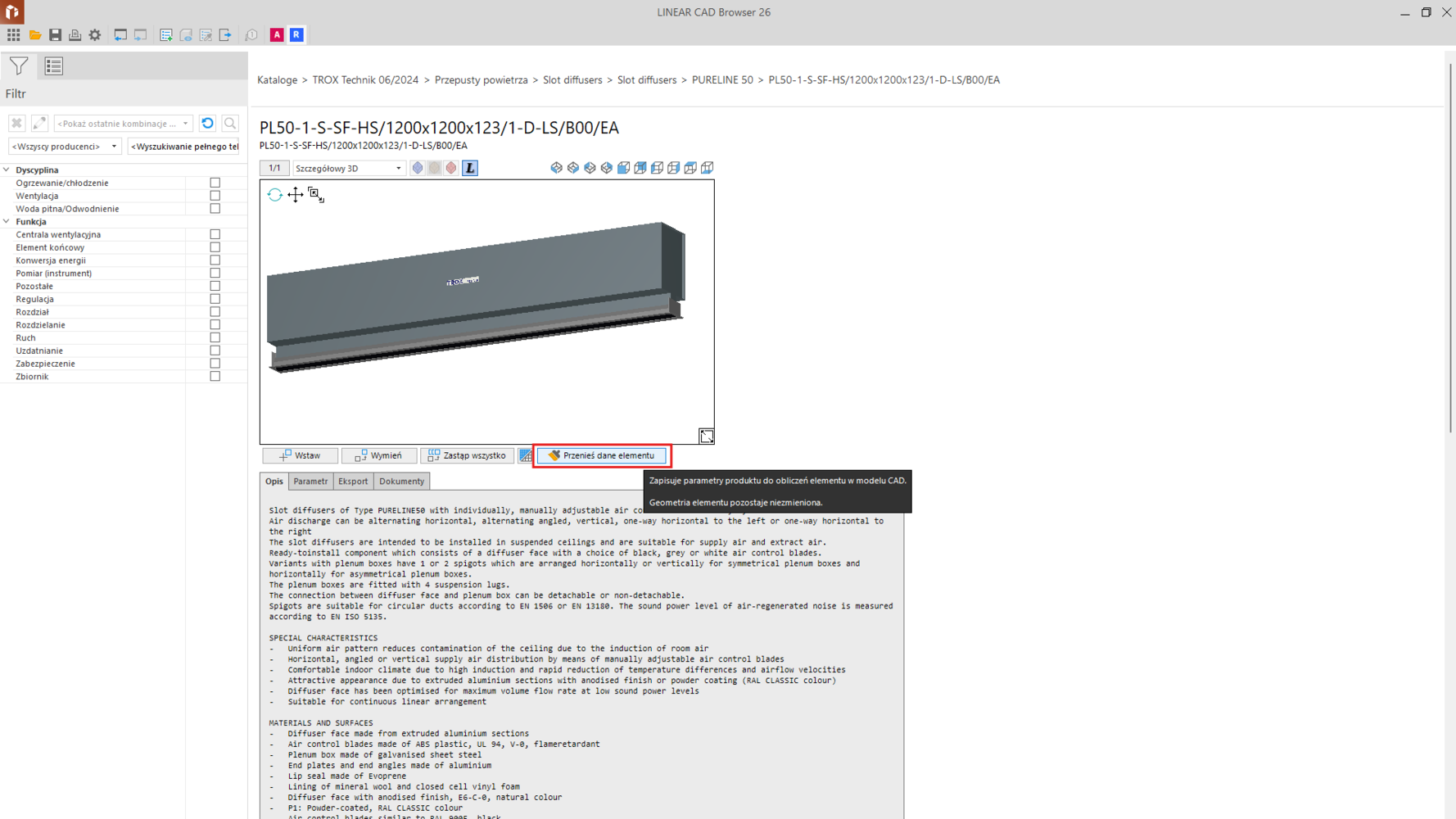1456x819 pixels.
Task: Open the Szczegółowy 3D view dropdown
Action: [x=349, y=169]
